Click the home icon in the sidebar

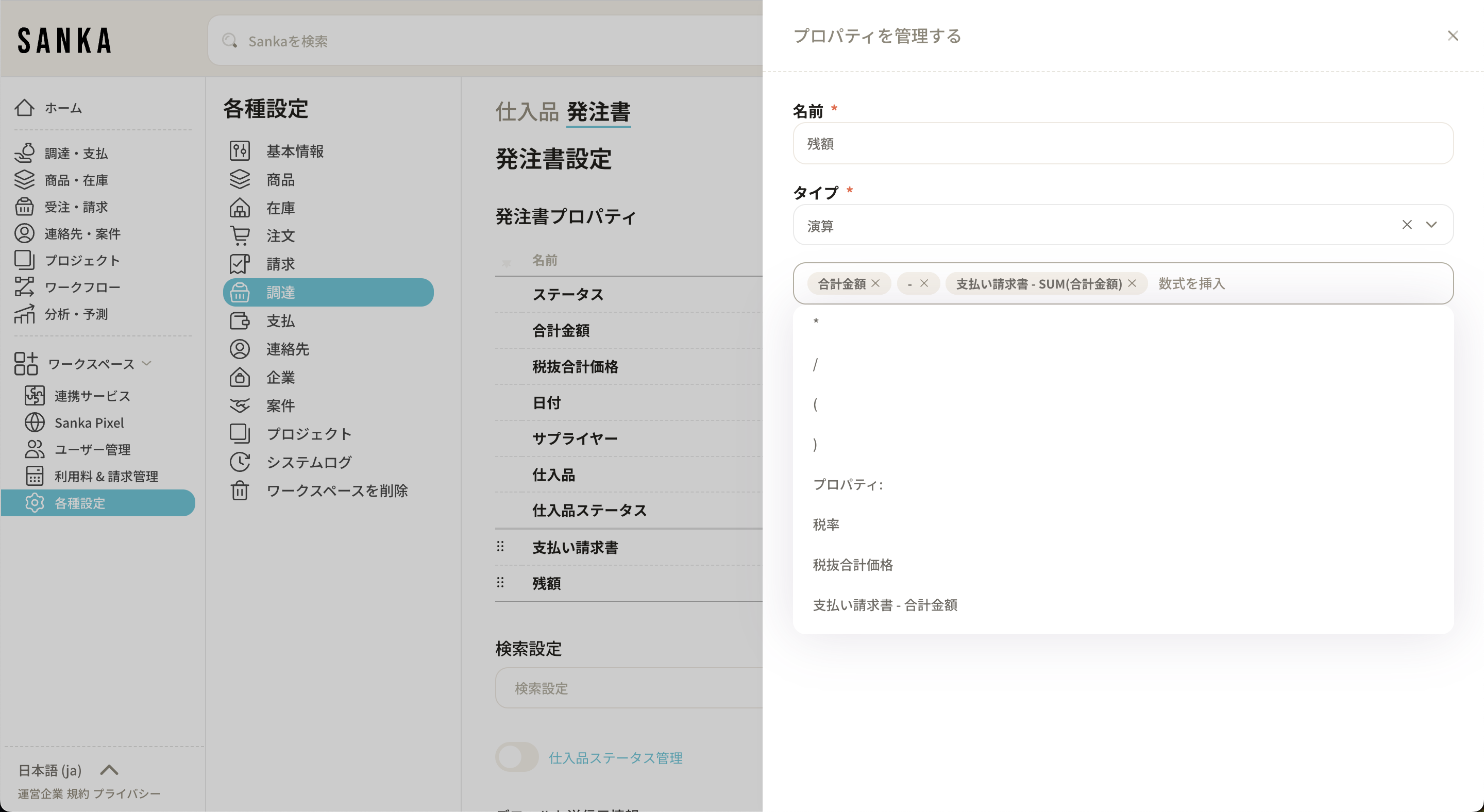pos(24,108)
